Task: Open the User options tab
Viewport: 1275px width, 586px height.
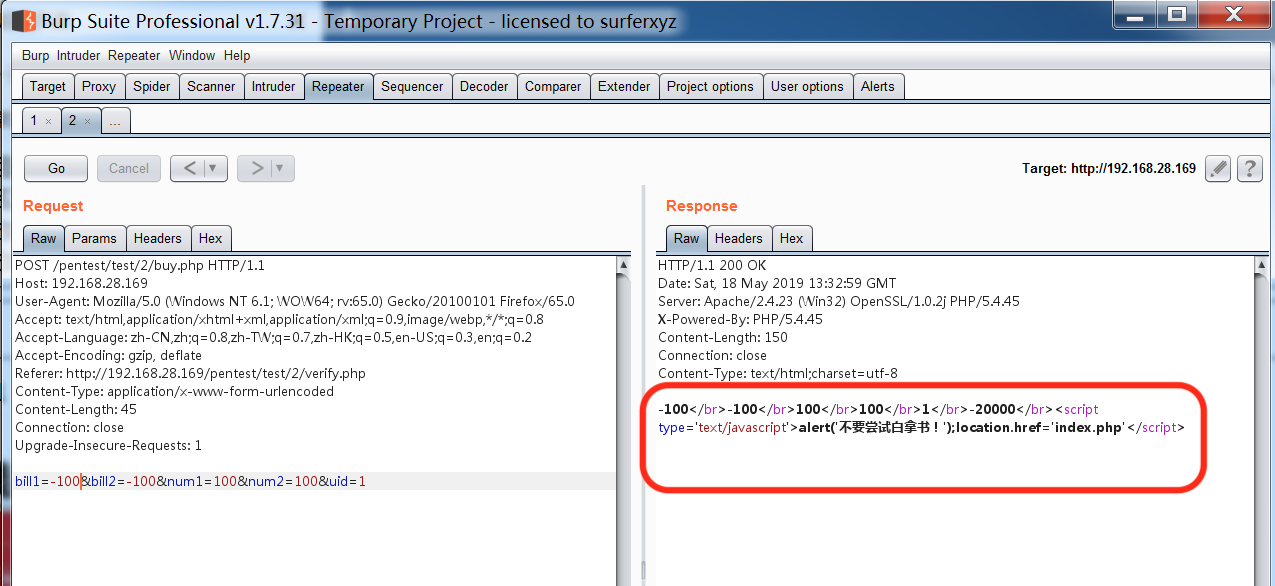Action: tap(807, 87)
